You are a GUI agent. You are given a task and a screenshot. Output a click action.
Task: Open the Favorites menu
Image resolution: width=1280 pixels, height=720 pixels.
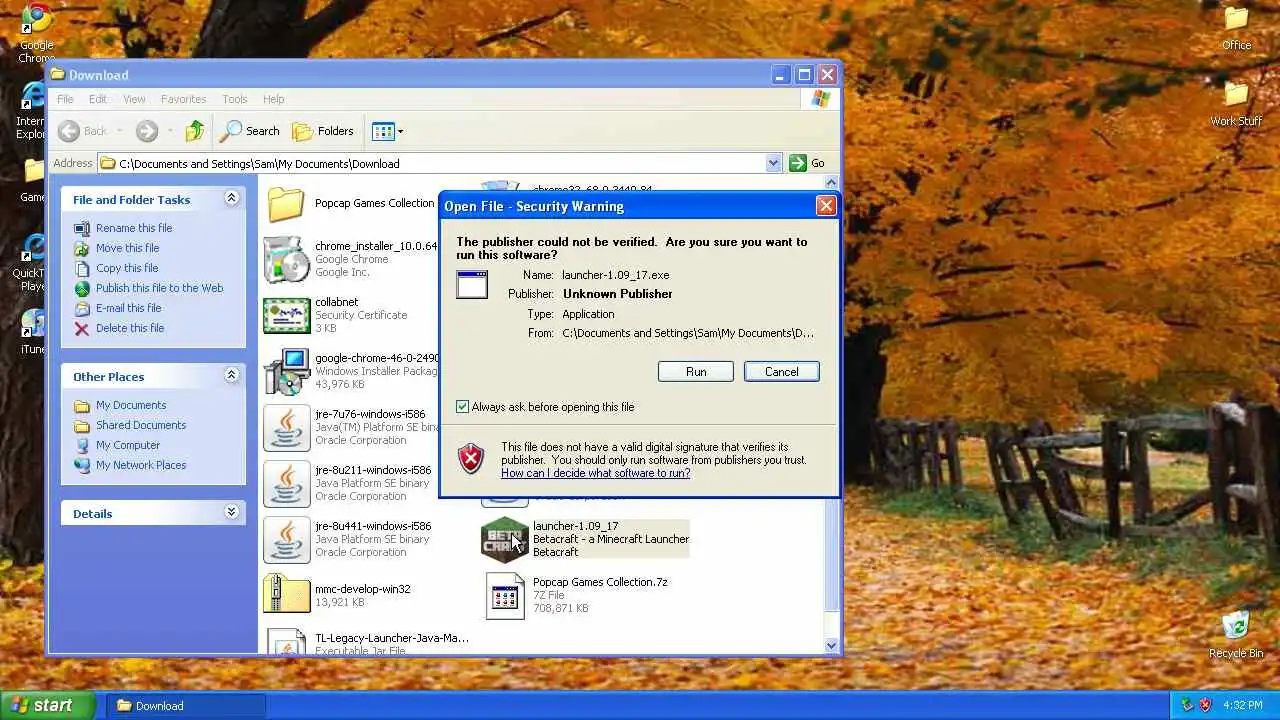coord(183,99)
